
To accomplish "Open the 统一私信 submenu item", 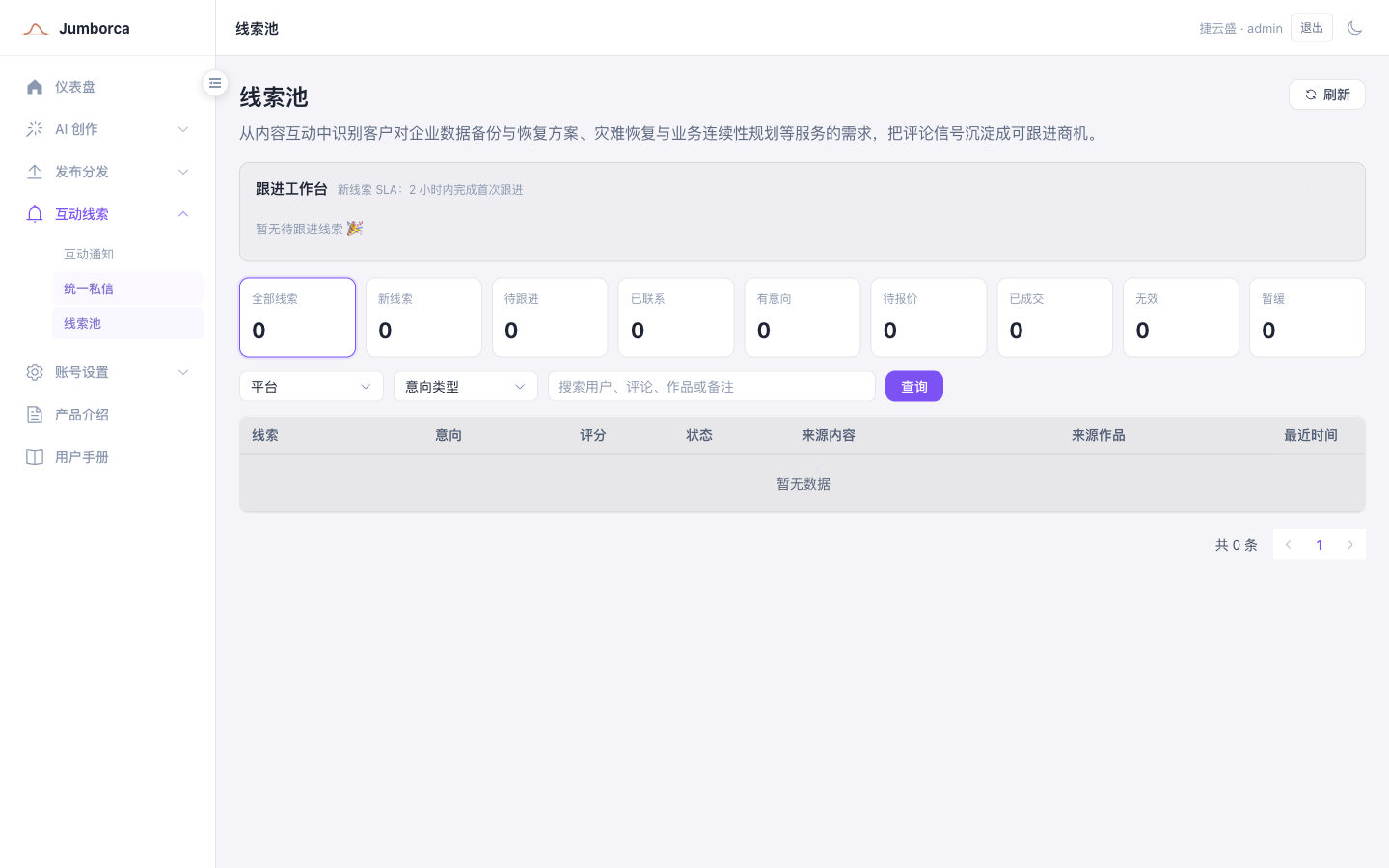I will point(127,288).
